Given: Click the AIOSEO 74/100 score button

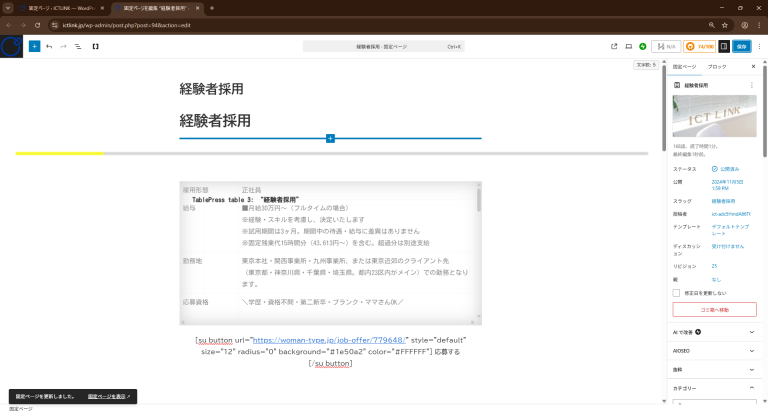Looking at the screenshot, I should click(699, 46).
